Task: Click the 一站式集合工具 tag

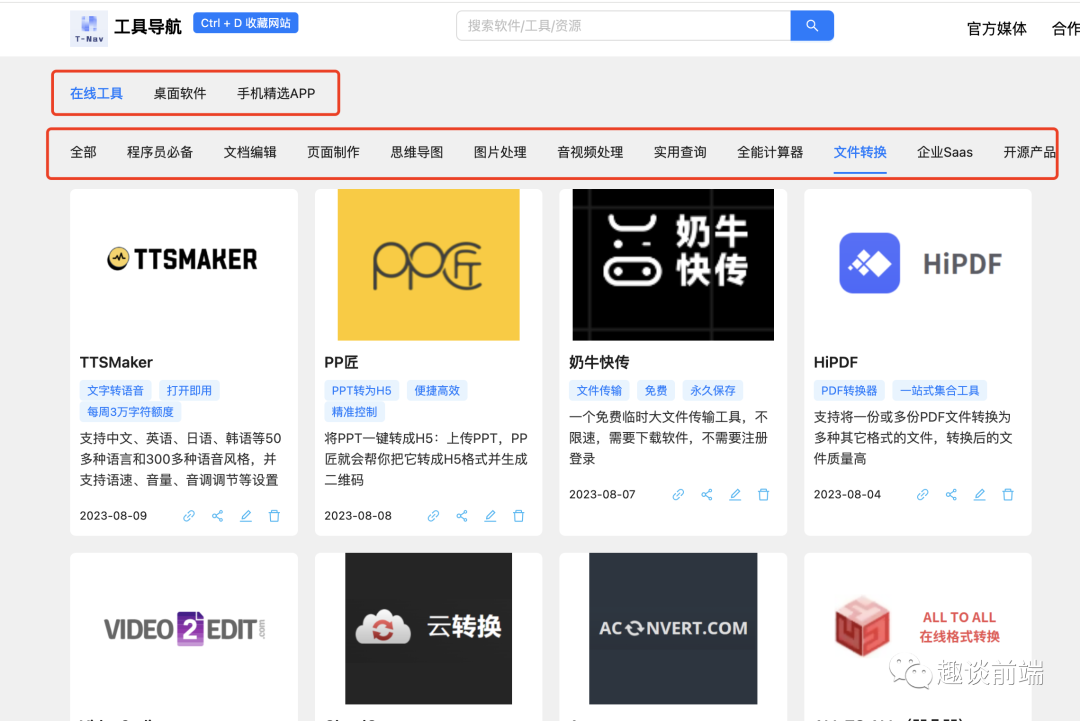Action: pos(939,390)
